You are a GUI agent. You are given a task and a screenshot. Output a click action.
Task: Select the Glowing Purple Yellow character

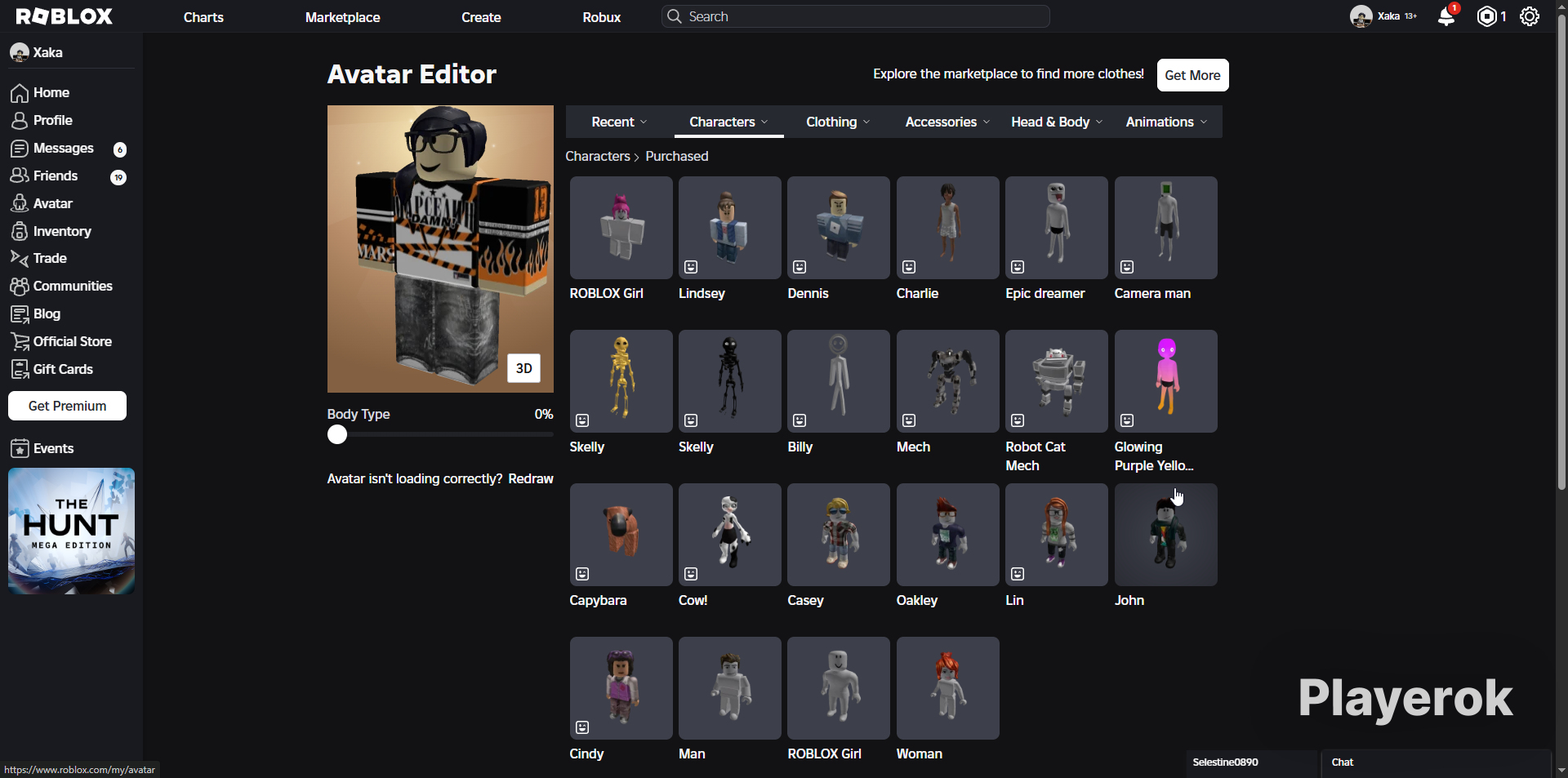(x=1166, y=381)
